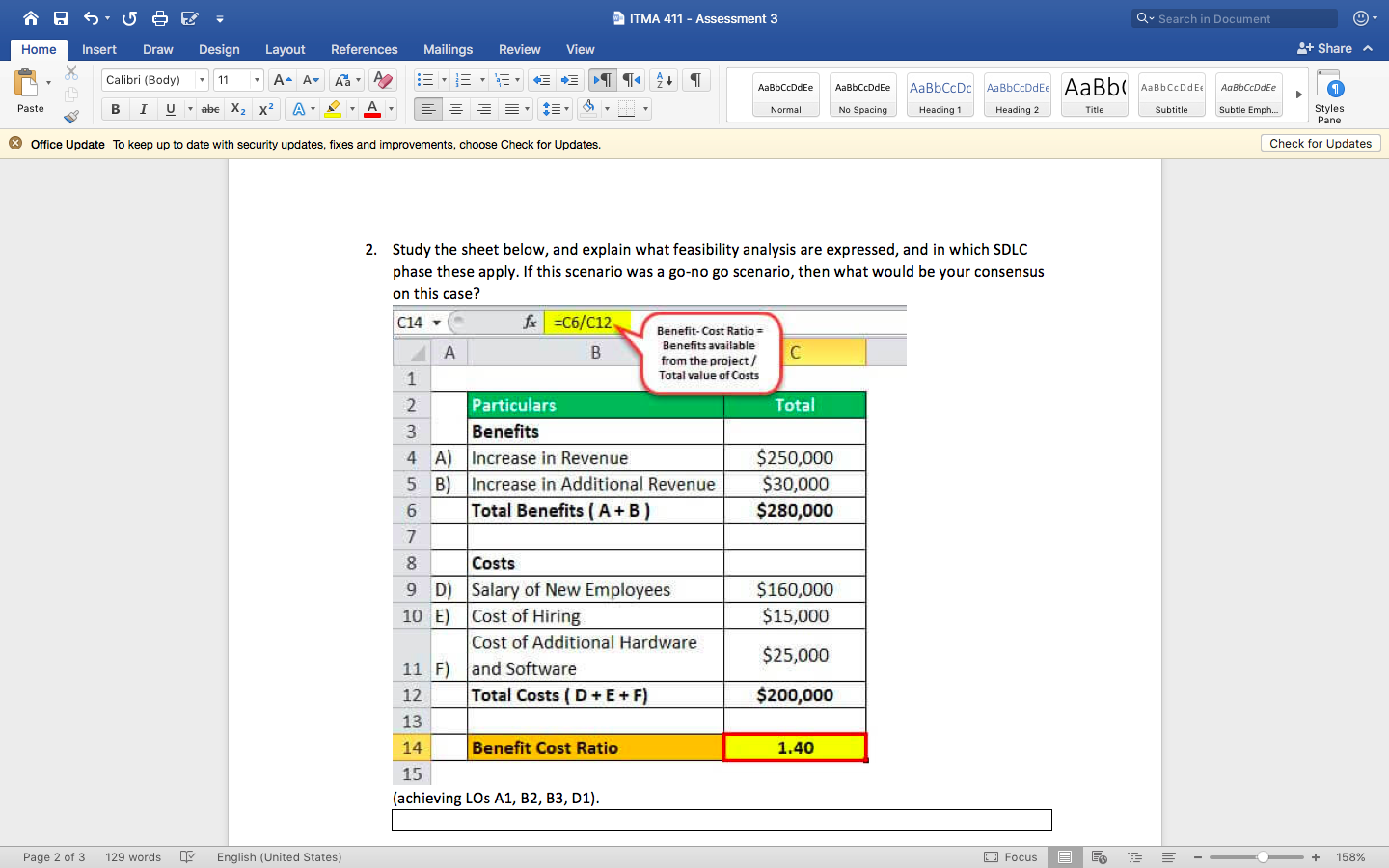This screenshot has height=868, width=1389.
Task: Open the Paste options arrow
Action: [x=48, y=83]
